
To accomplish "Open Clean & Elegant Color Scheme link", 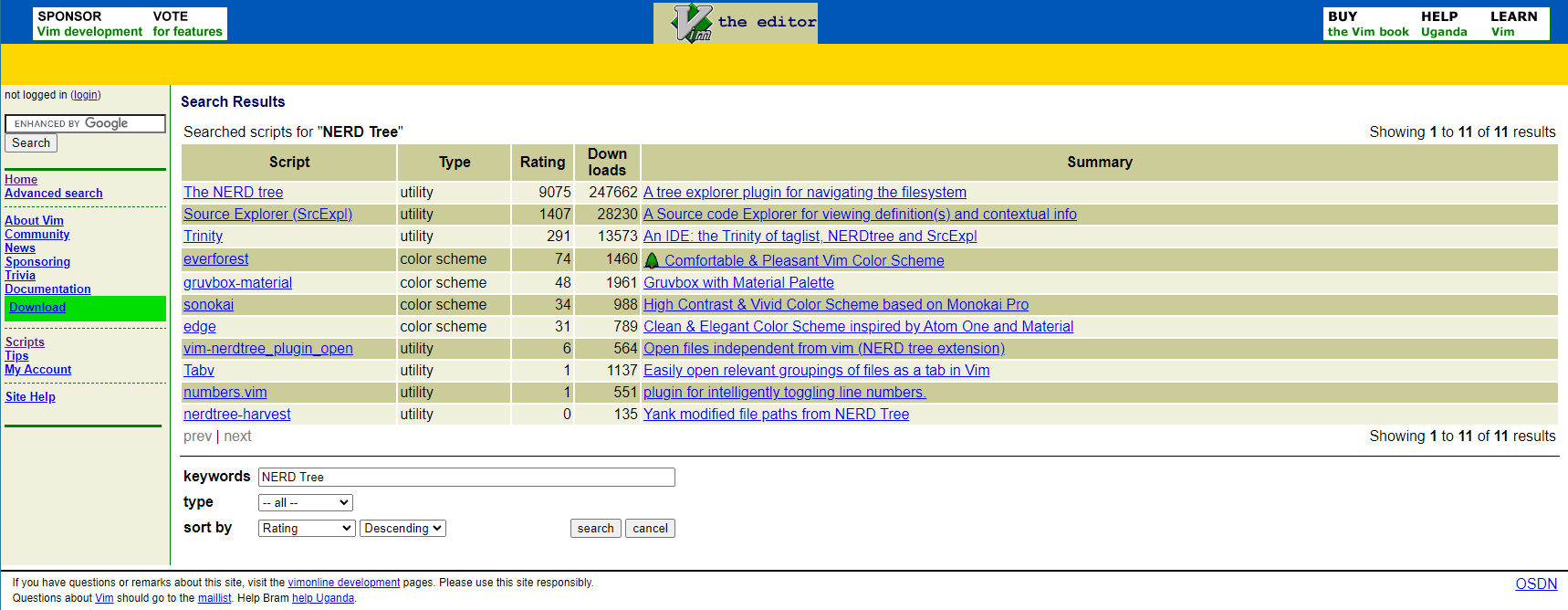I will 859,327.
